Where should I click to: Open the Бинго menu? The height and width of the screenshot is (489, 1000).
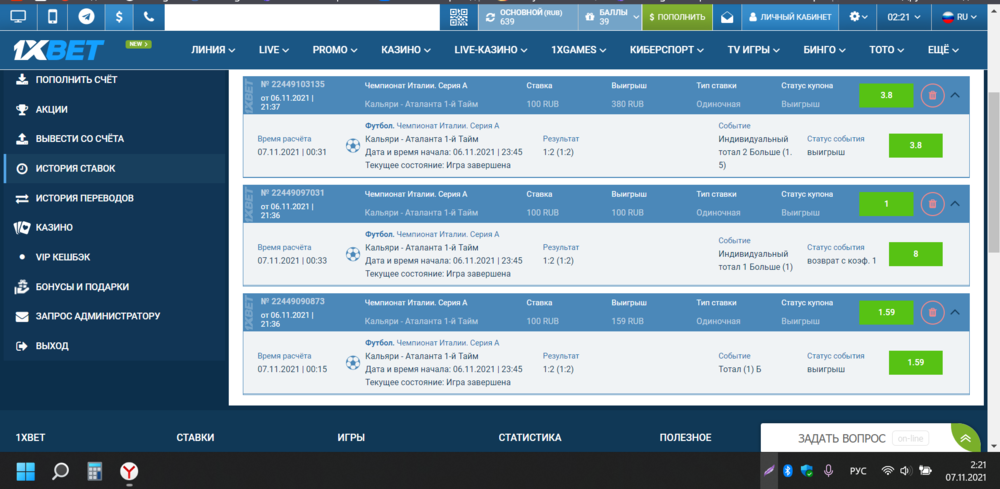pyautogui.click(x=825, y=50)
